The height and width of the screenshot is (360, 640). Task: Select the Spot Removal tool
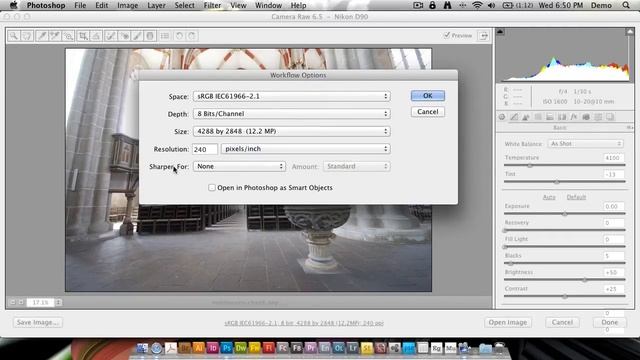(x=110, y=36)
